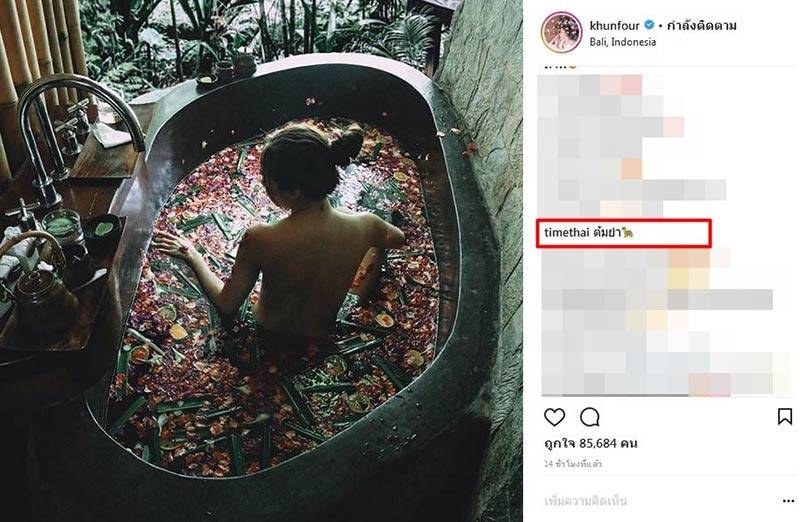Click the flower bathtub post photo
This screenshot has width=800, height=522.
pyautogui.click(x=262, y=260)
